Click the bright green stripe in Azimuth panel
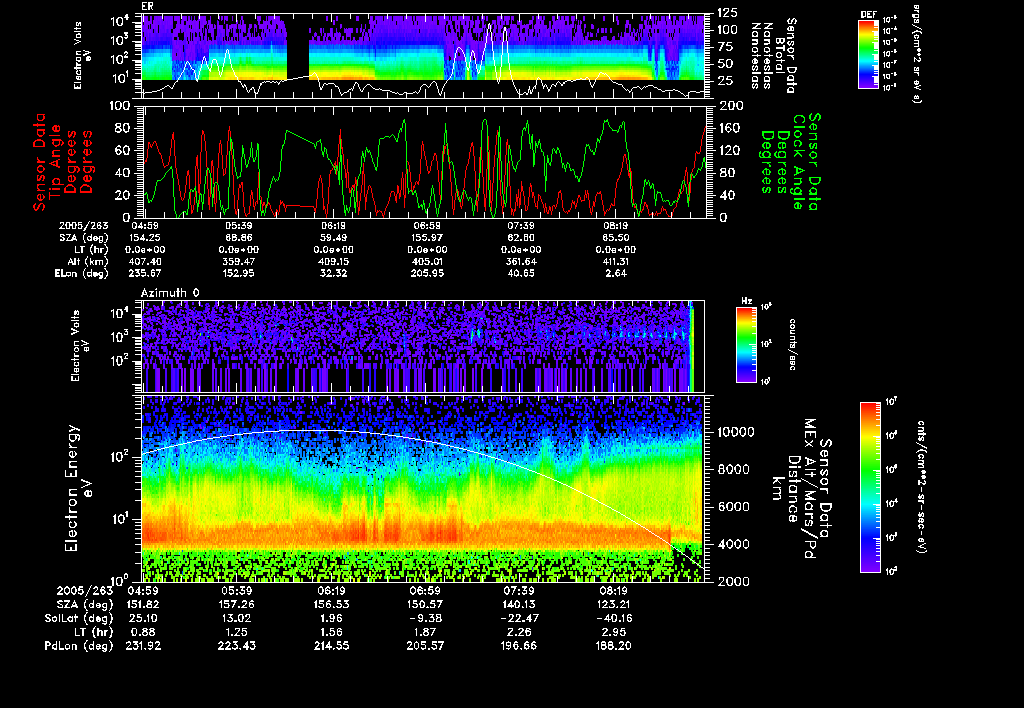The width and height of the screenshot is (1024, 708). (691, 346)
